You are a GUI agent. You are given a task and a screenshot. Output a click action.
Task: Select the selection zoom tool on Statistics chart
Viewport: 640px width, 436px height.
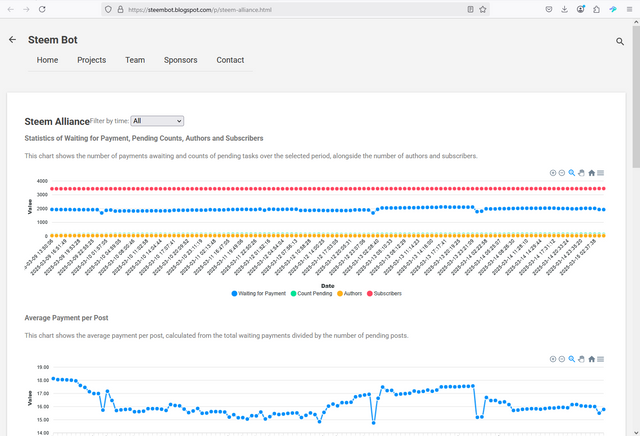[x=572, y=173]
